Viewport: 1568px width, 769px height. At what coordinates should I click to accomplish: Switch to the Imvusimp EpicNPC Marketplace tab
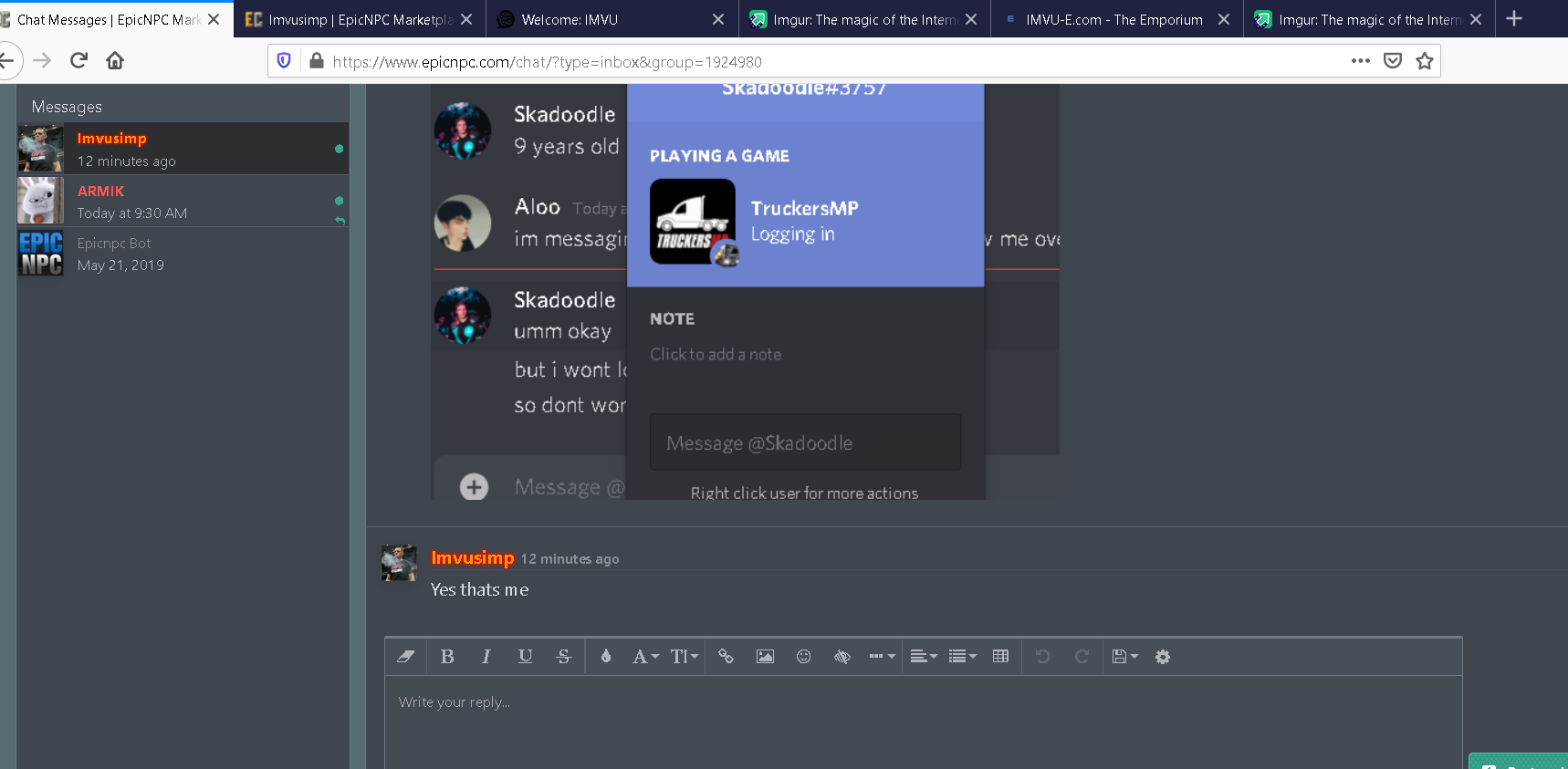359,19
